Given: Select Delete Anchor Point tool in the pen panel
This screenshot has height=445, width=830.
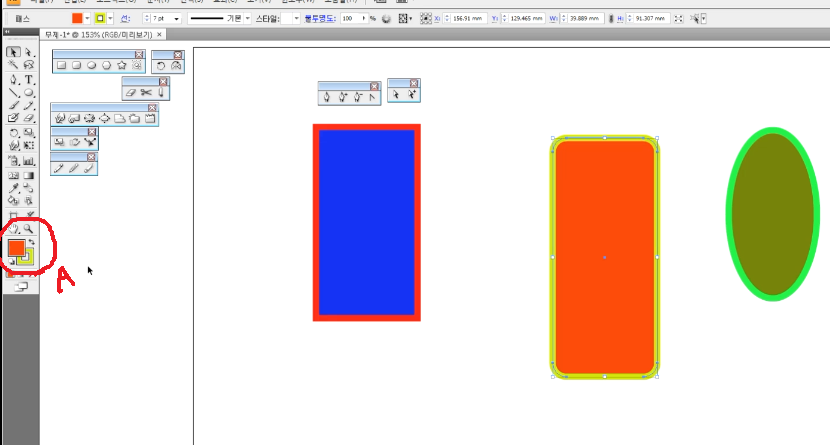Looking at the screenshot, I should [x=358, y=97].
